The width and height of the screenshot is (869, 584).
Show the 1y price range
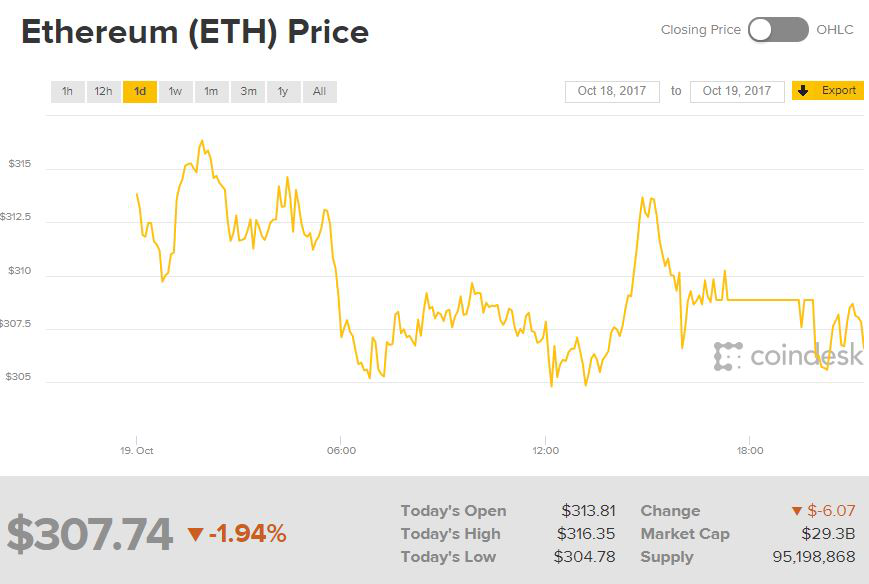tap(283, 92)
